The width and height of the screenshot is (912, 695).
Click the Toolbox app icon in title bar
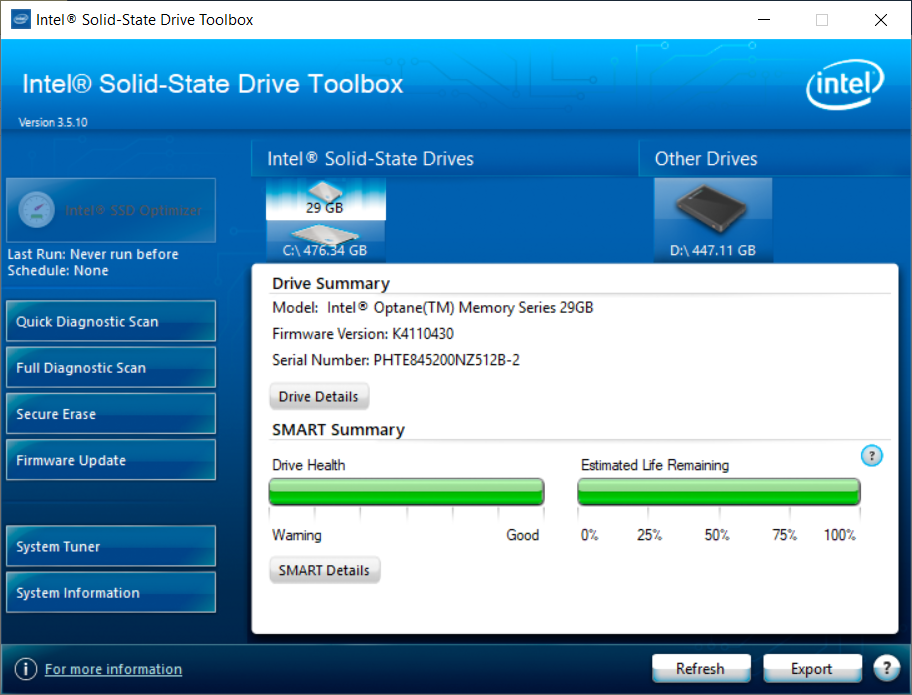tap(21, 20)
